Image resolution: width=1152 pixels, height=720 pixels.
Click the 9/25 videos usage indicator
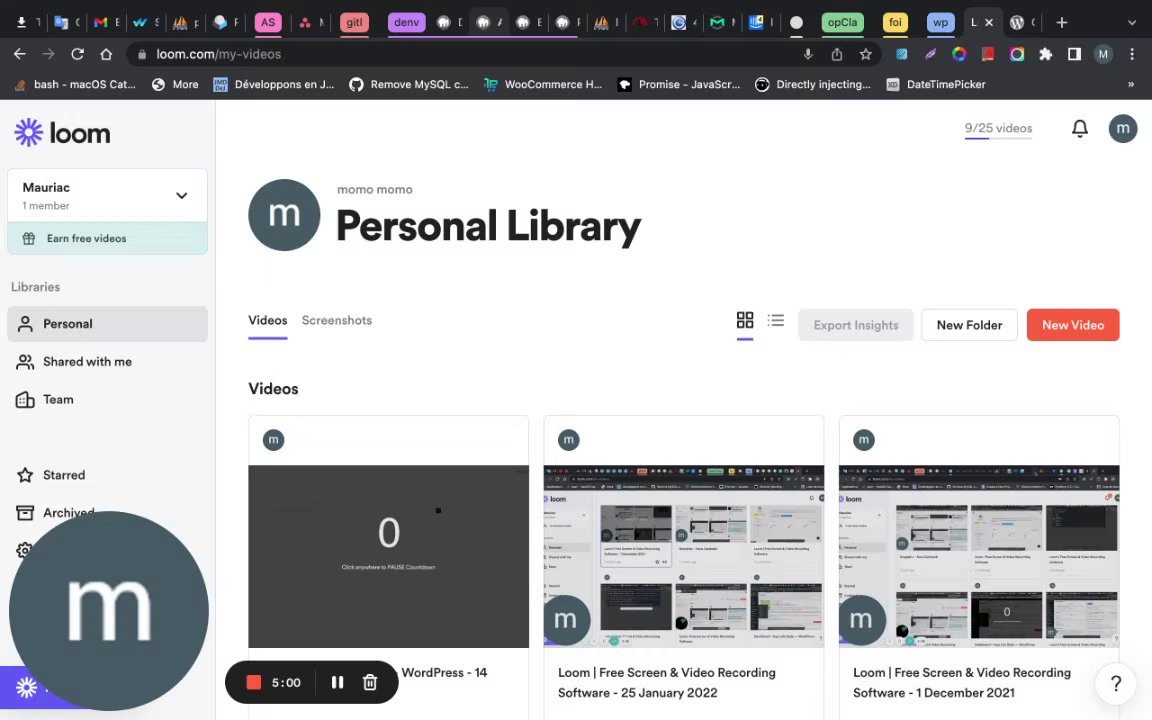coord(998,129)
